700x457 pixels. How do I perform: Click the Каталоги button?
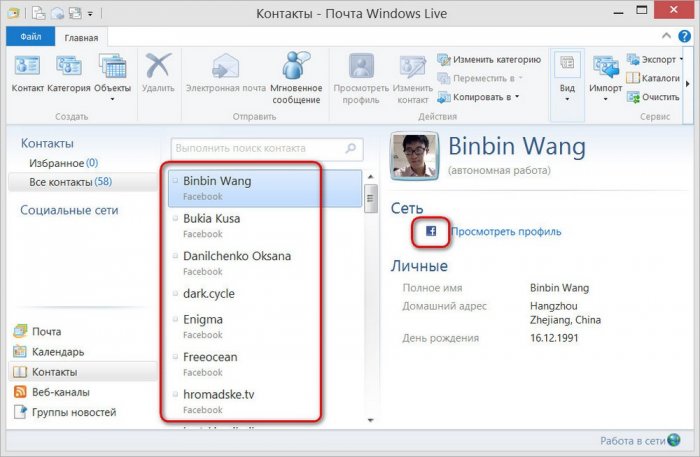[653, 78]
